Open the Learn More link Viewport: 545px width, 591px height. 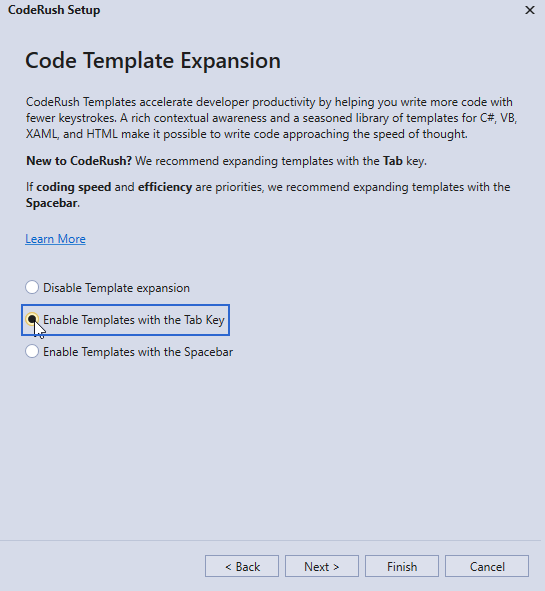[55, 239]
